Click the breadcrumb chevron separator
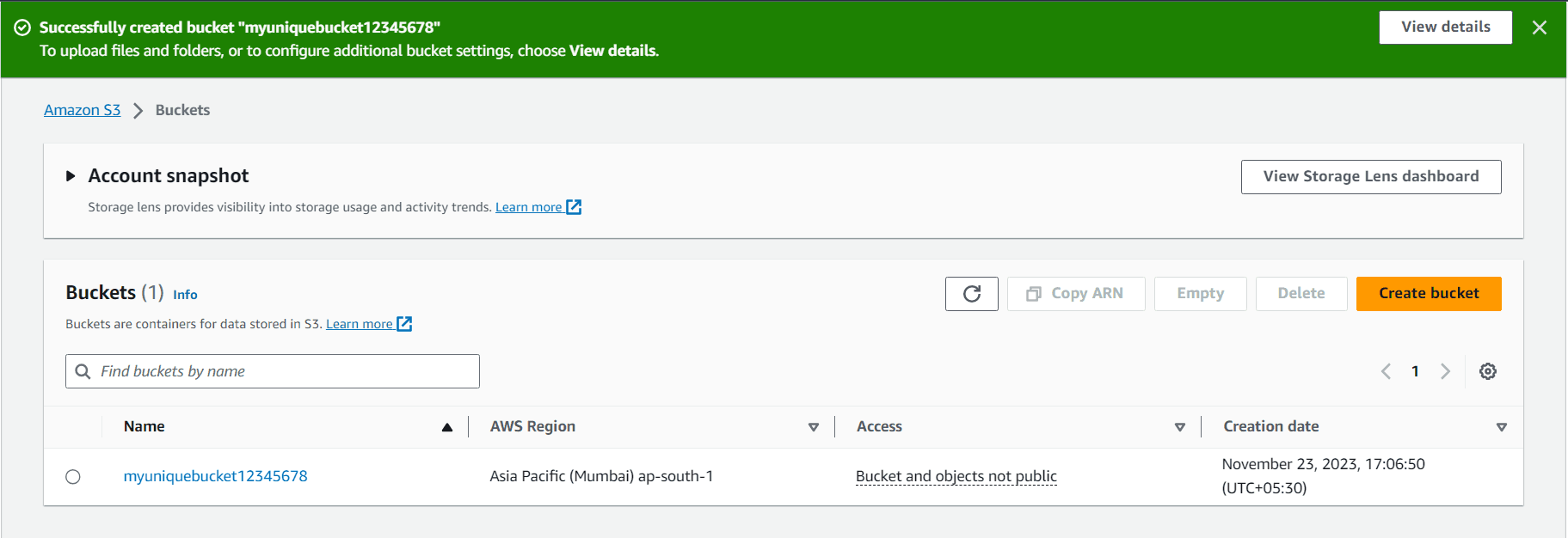This screenshot has height=538, width=1568. (x=138, y=111)
